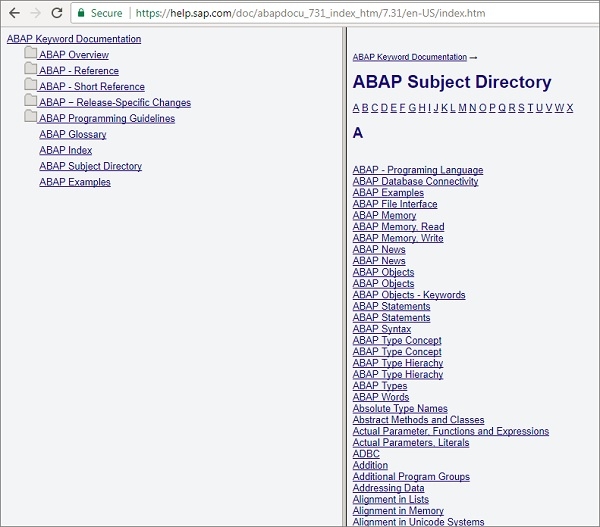
Task: Open Actual Parameter, Functions and Expressions link
Action: point(451,431)
